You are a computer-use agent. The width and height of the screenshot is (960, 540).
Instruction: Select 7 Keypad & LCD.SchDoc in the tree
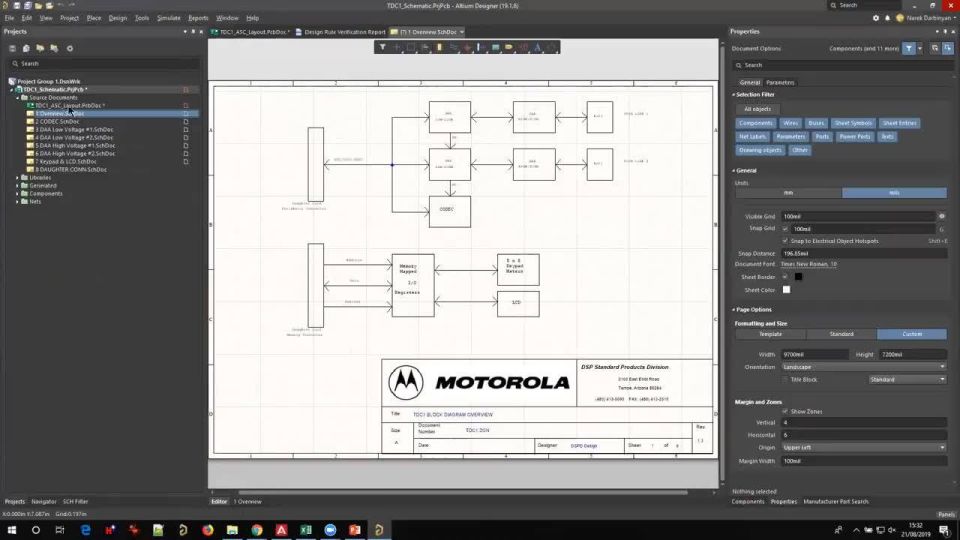(x=66, y=162)
